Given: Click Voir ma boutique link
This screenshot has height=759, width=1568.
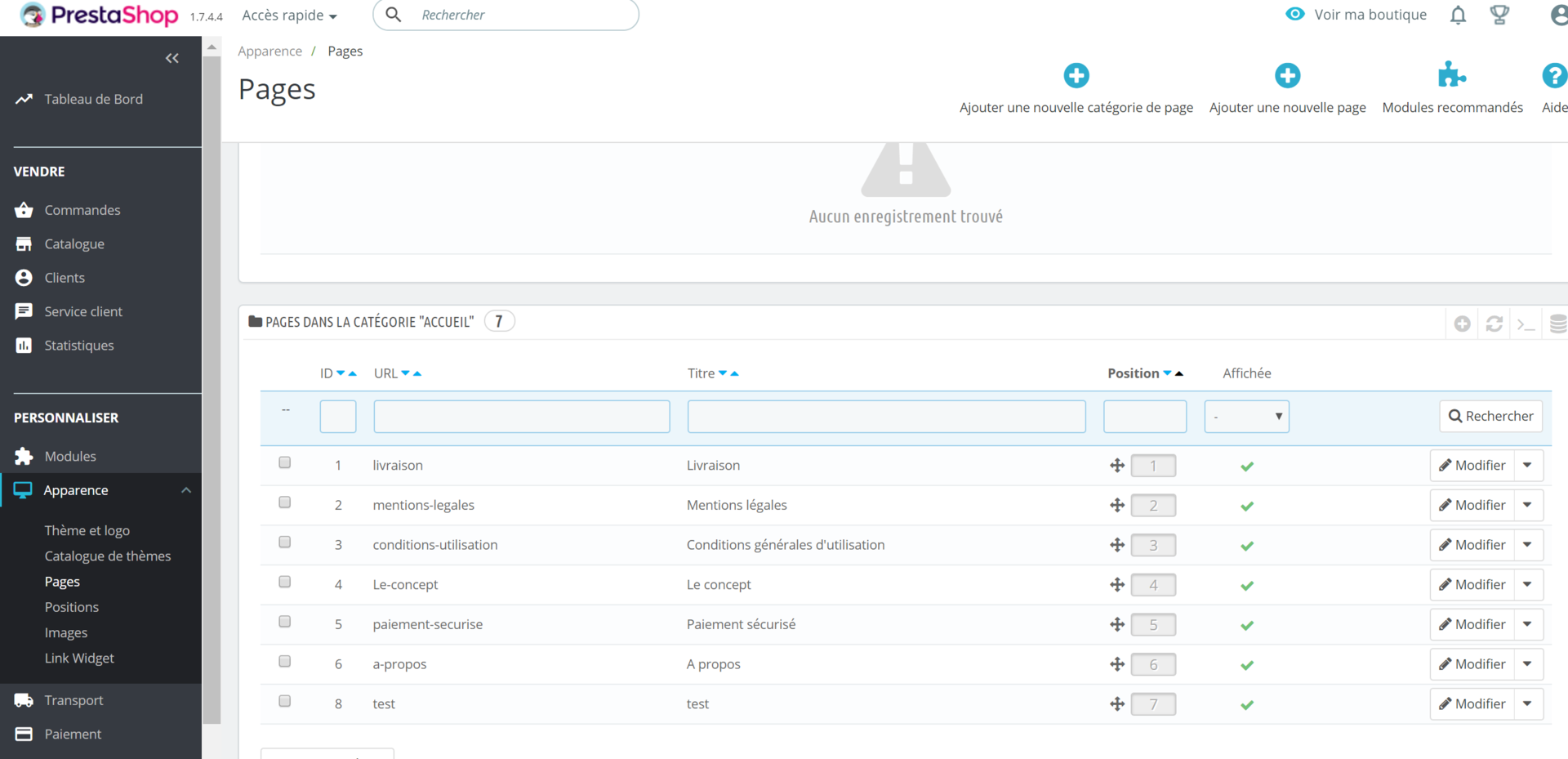Looking at the screenshot, I should tap(1370, 15).
